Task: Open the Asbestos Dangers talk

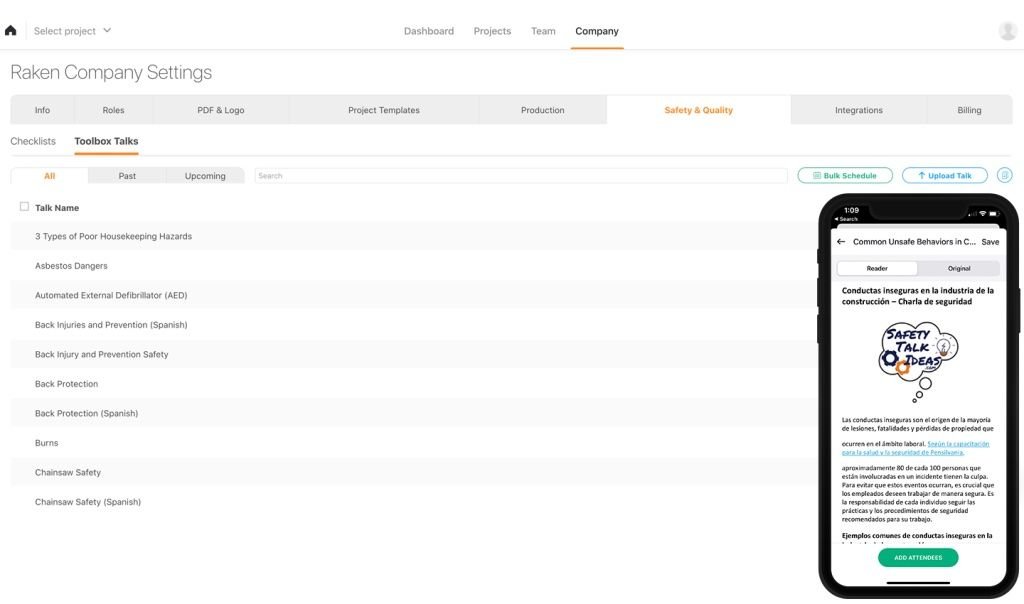Action: [x=71, y=266]
